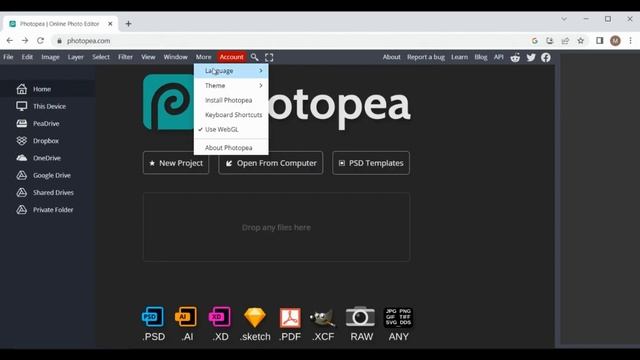Image resolution: width=640 pixels, height=360 pixels.
Task: Open the Select menu
Action: coord(101,57)
